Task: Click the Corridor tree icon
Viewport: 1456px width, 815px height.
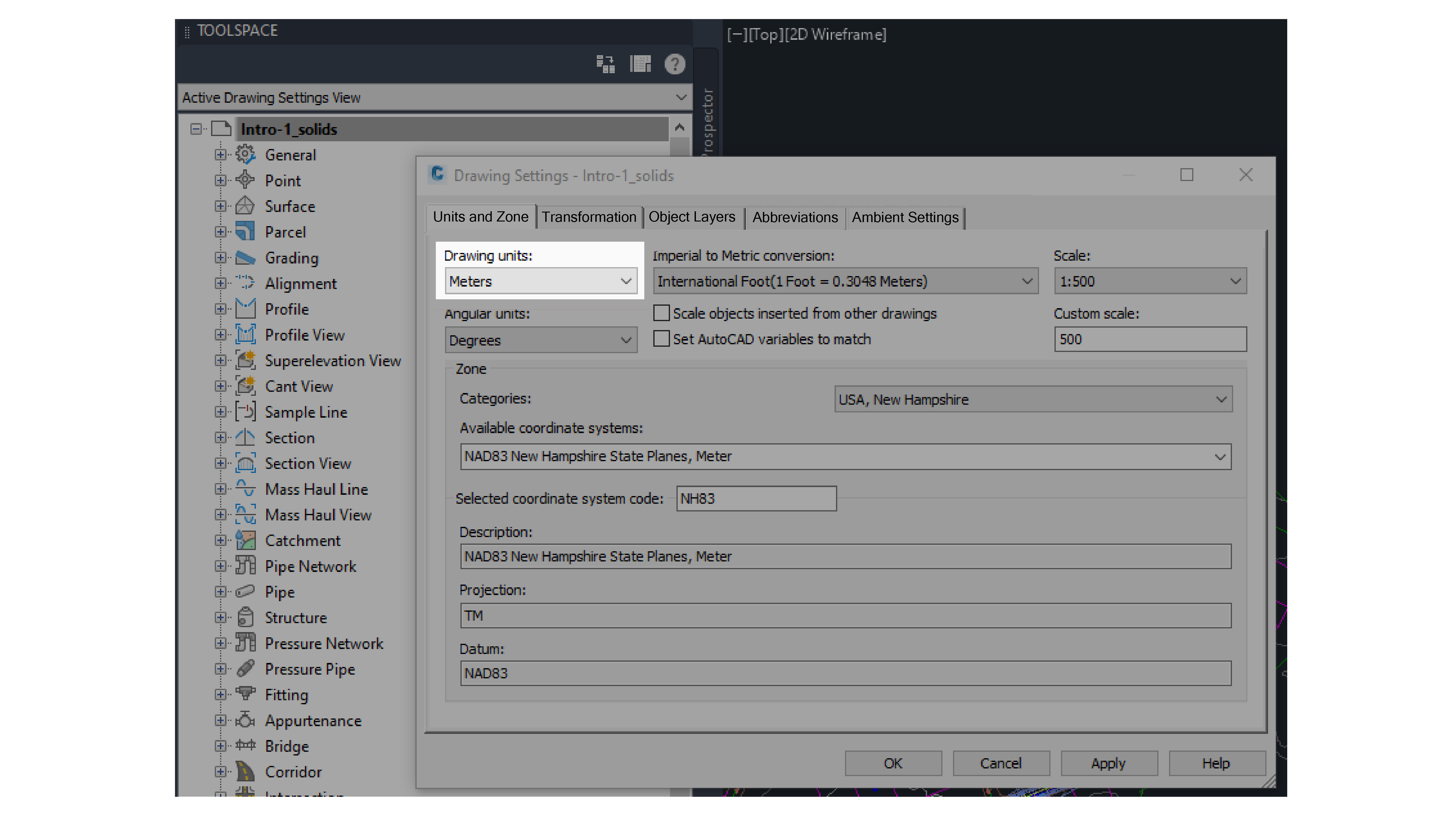Action: (245, 772)
